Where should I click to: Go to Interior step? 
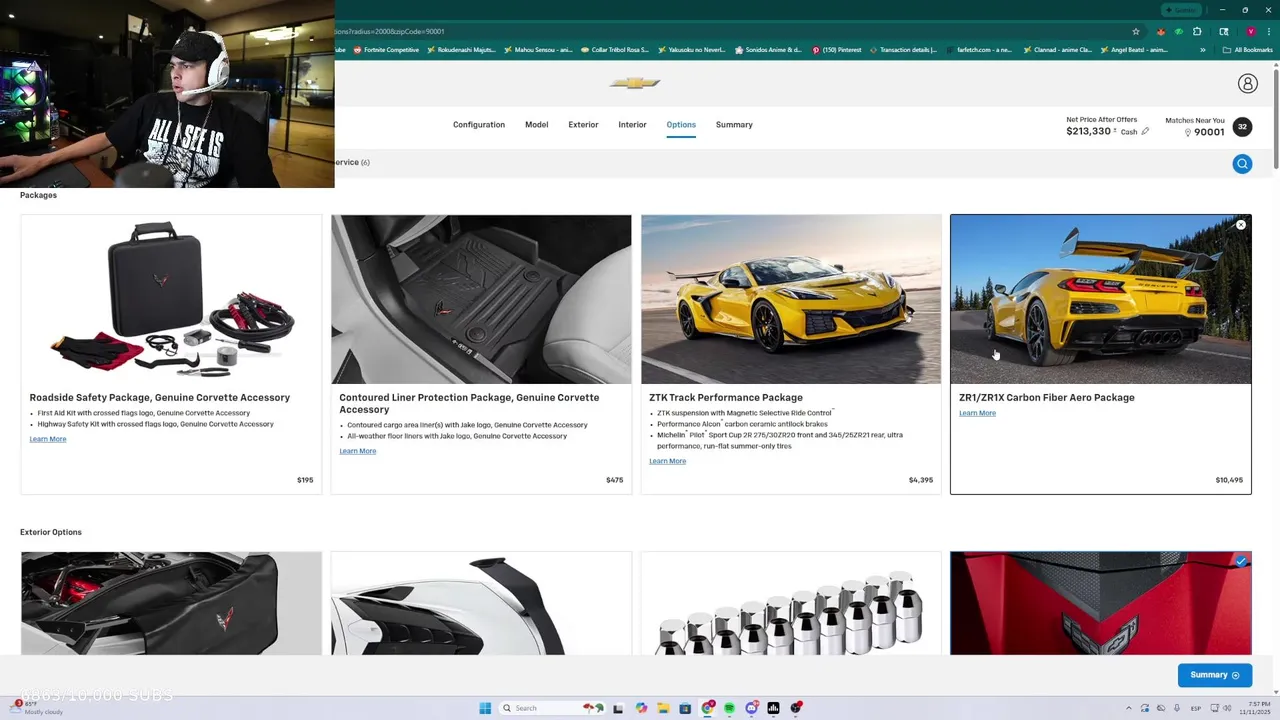[x=632, y=125]
